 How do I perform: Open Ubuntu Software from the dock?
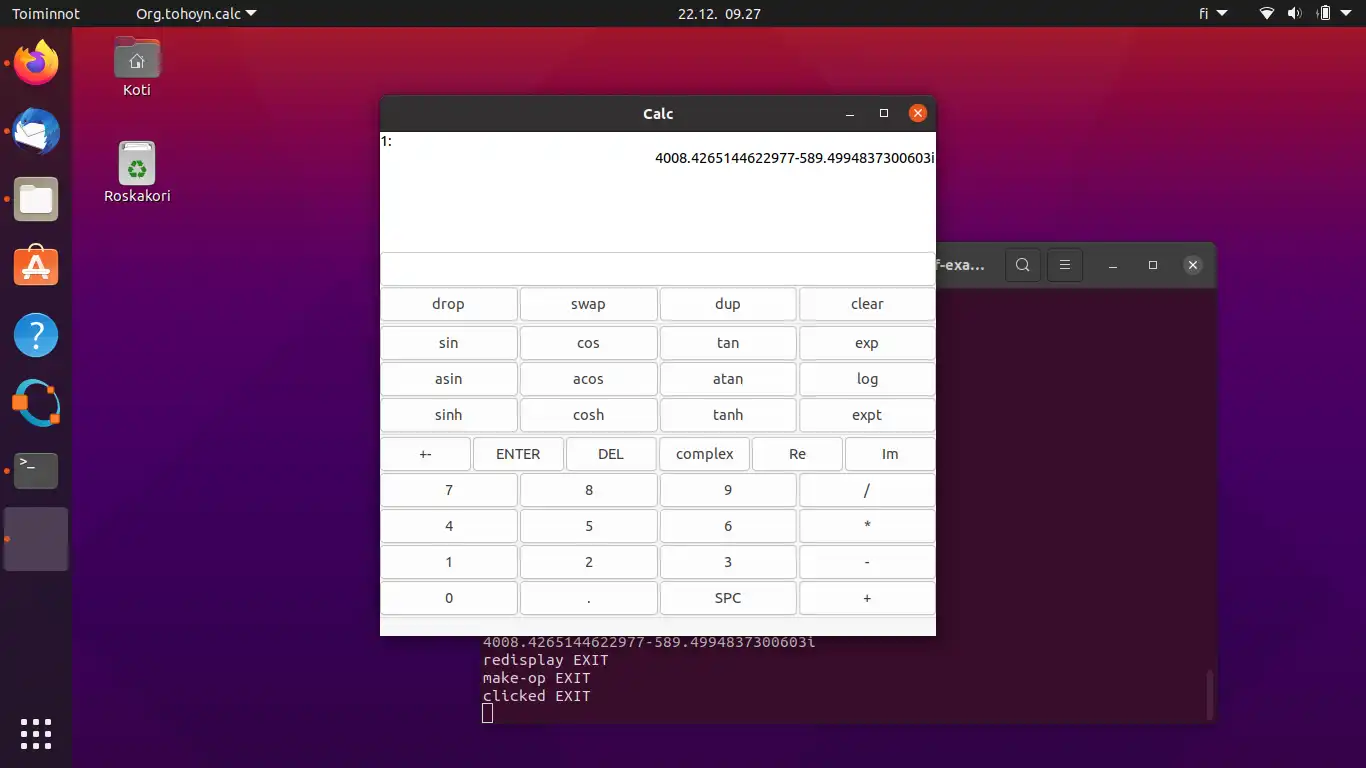click(x=36, y=267)
